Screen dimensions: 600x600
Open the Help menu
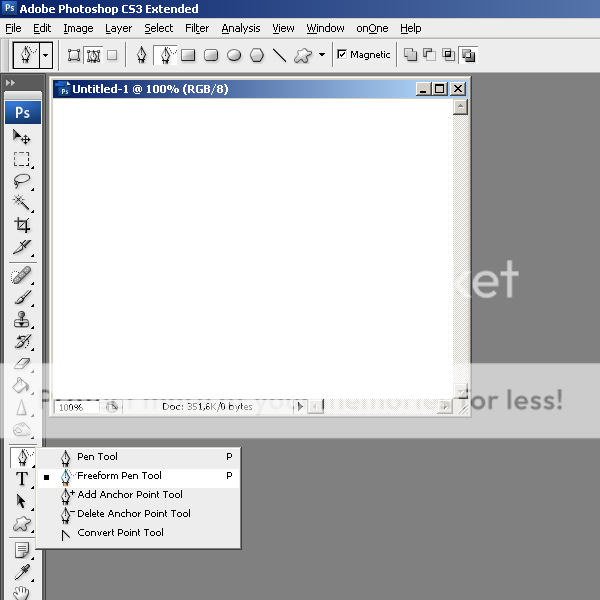411,28
